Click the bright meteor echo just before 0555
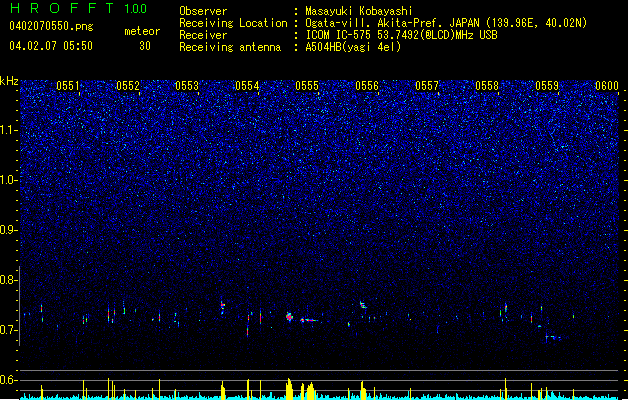 pos(289,317)
